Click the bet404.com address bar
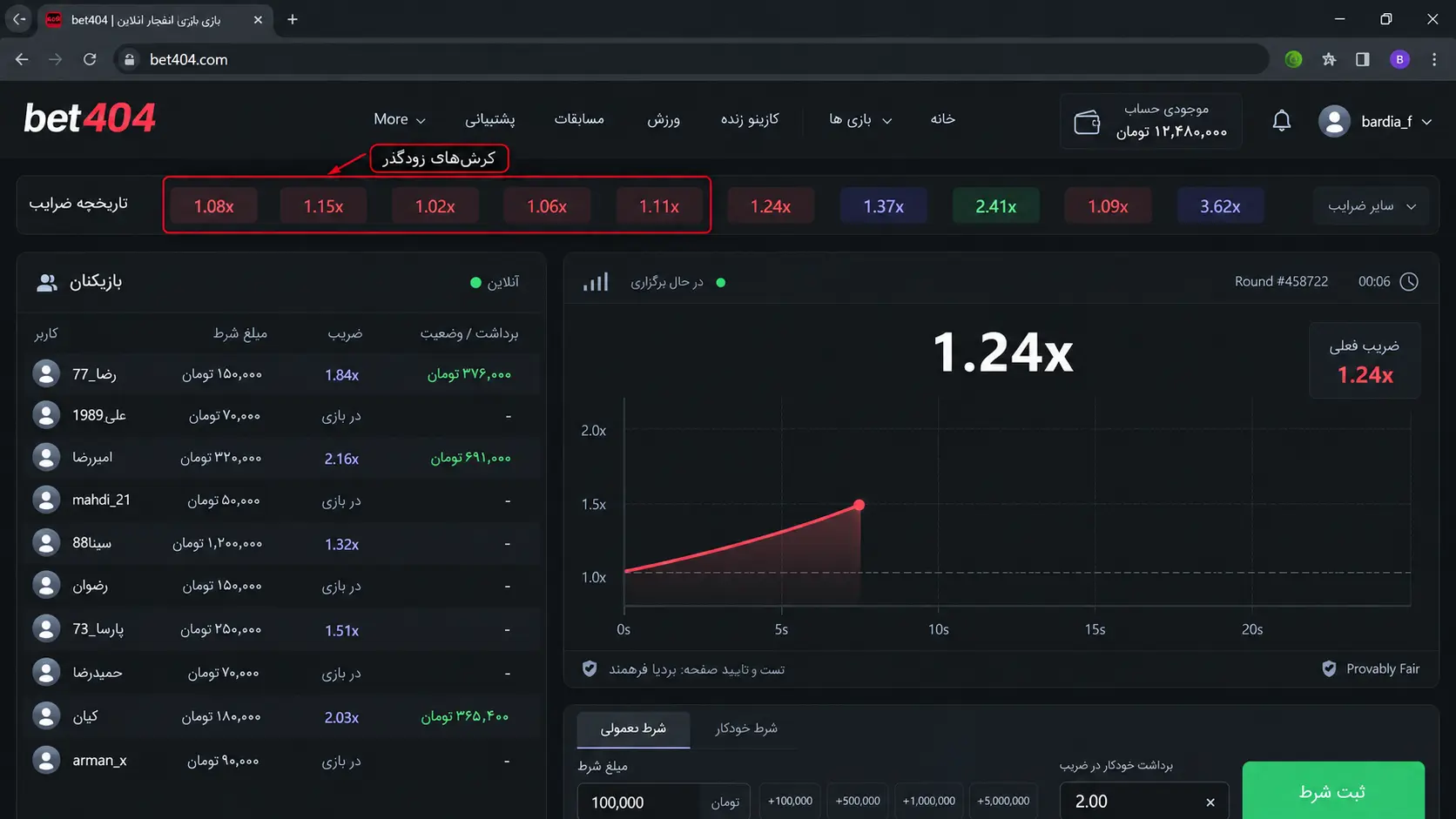 (691, 59)
